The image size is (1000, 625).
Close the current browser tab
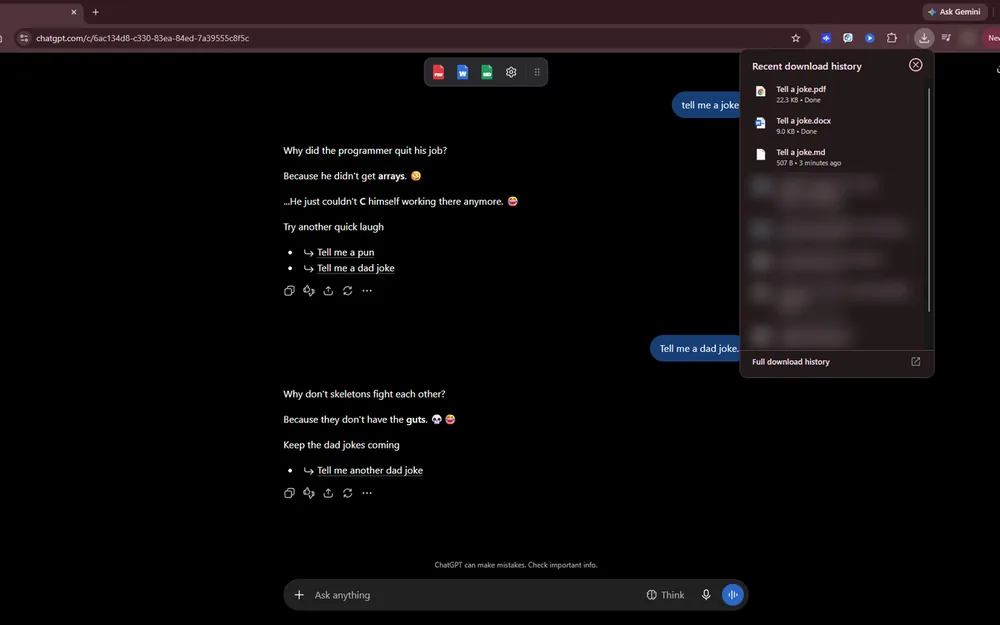[x=74, y=11]
